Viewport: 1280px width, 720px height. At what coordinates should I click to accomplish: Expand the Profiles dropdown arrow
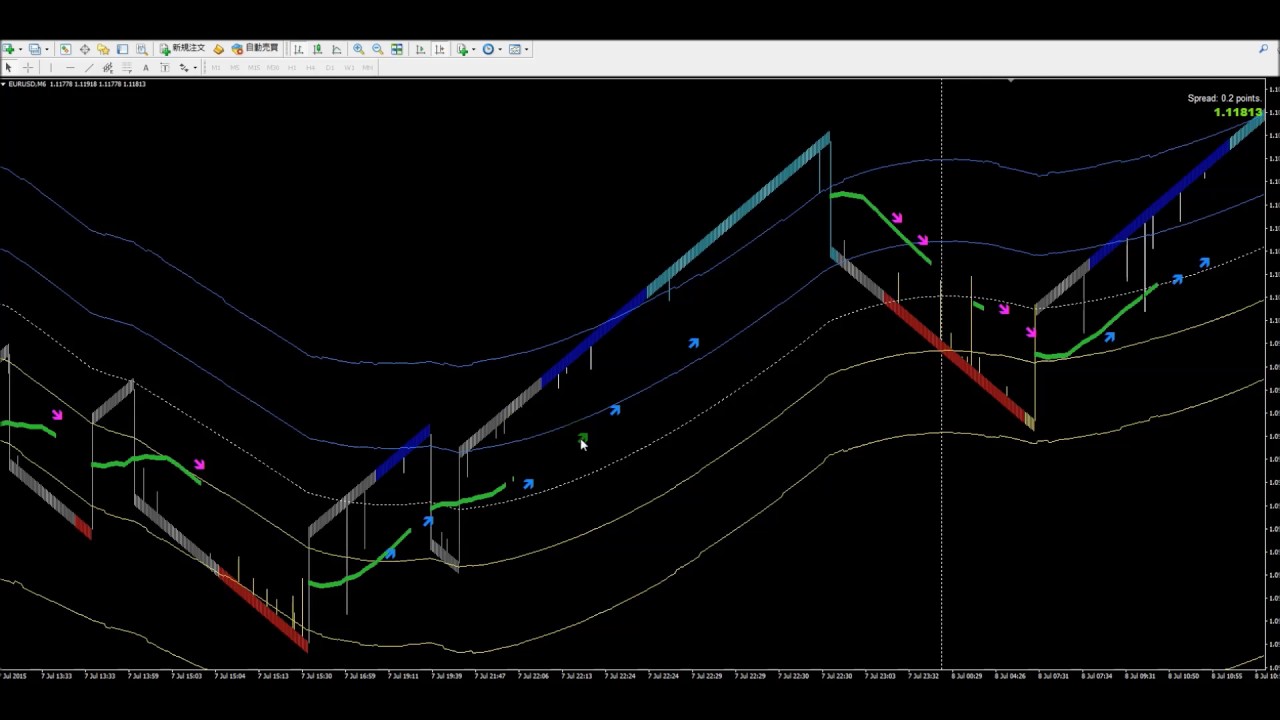[x=46, y=49]
